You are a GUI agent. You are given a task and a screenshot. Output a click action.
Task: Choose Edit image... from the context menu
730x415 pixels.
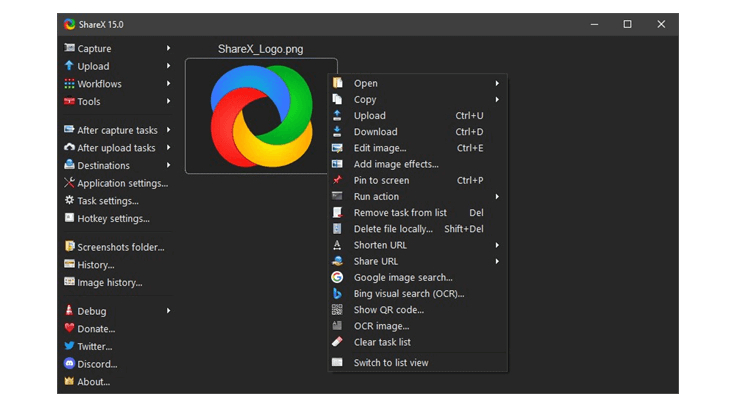coord(418,148)
